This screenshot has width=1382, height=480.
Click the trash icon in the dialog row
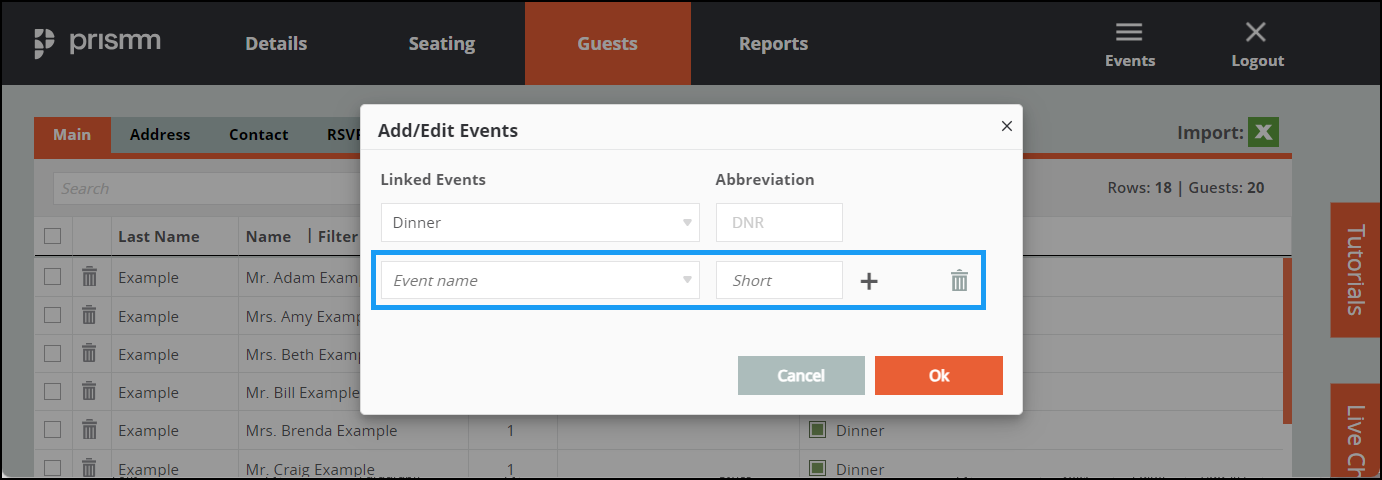(959, 281)
